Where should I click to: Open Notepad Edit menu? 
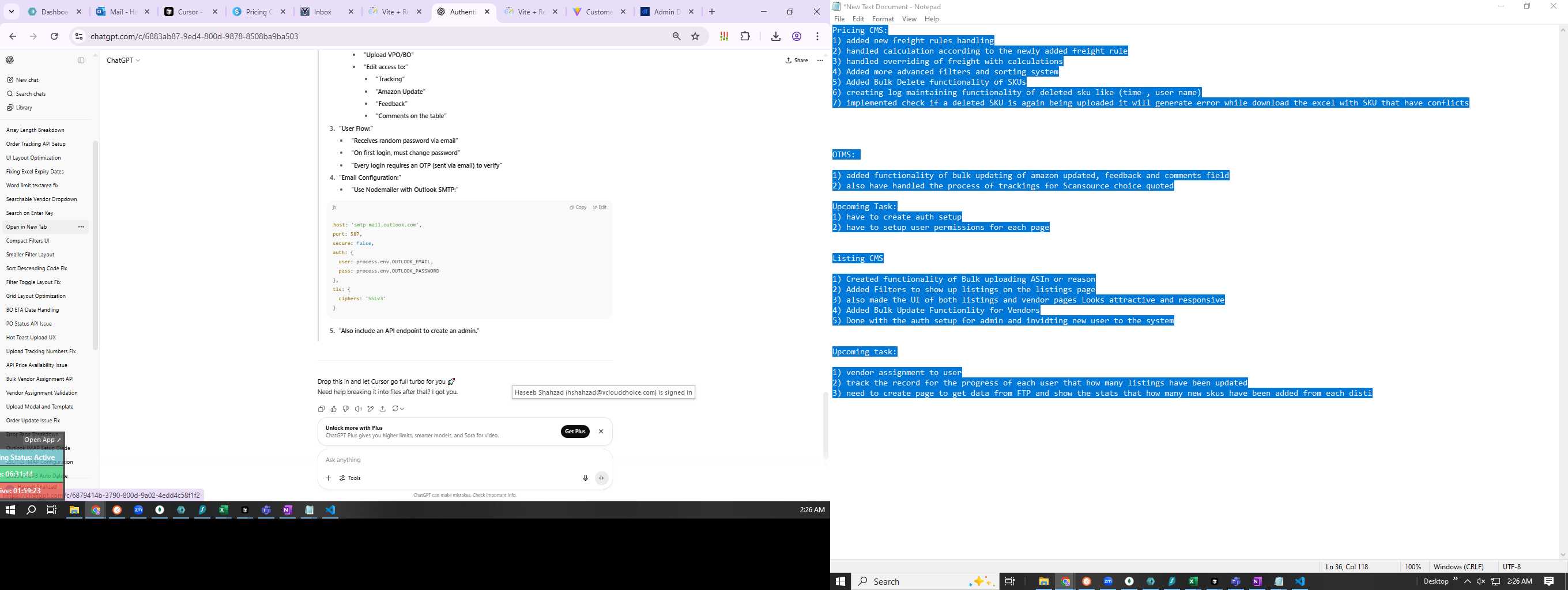click(x=858, y=19)
